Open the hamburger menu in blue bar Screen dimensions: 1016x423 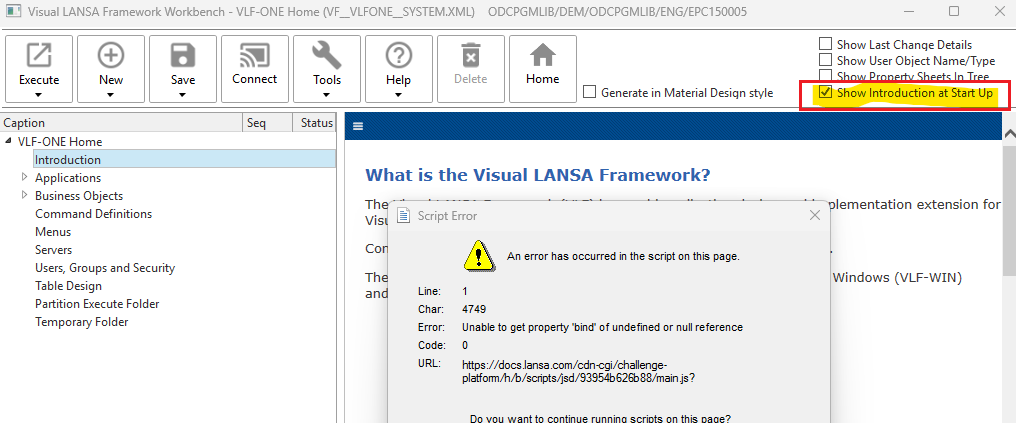tap(358, 127)
